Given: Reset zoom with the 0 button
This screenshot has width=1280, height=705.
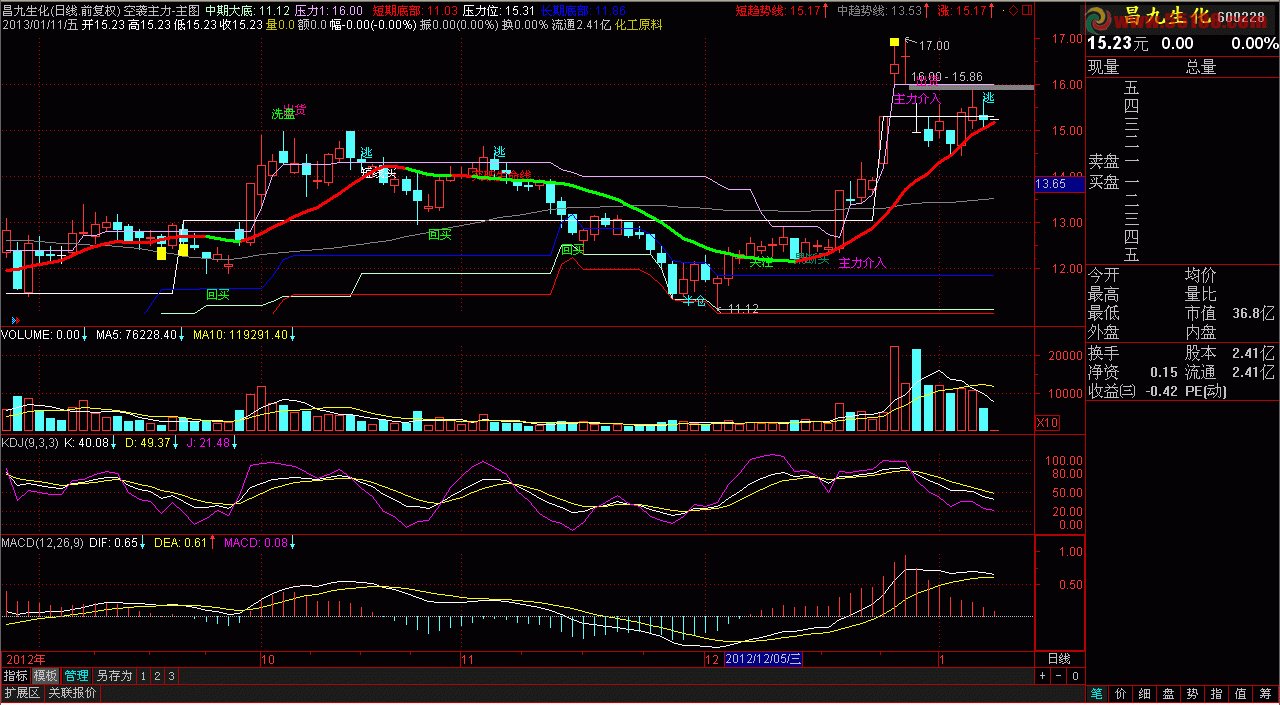Looking at the screenshot, I should point(1074,676).
